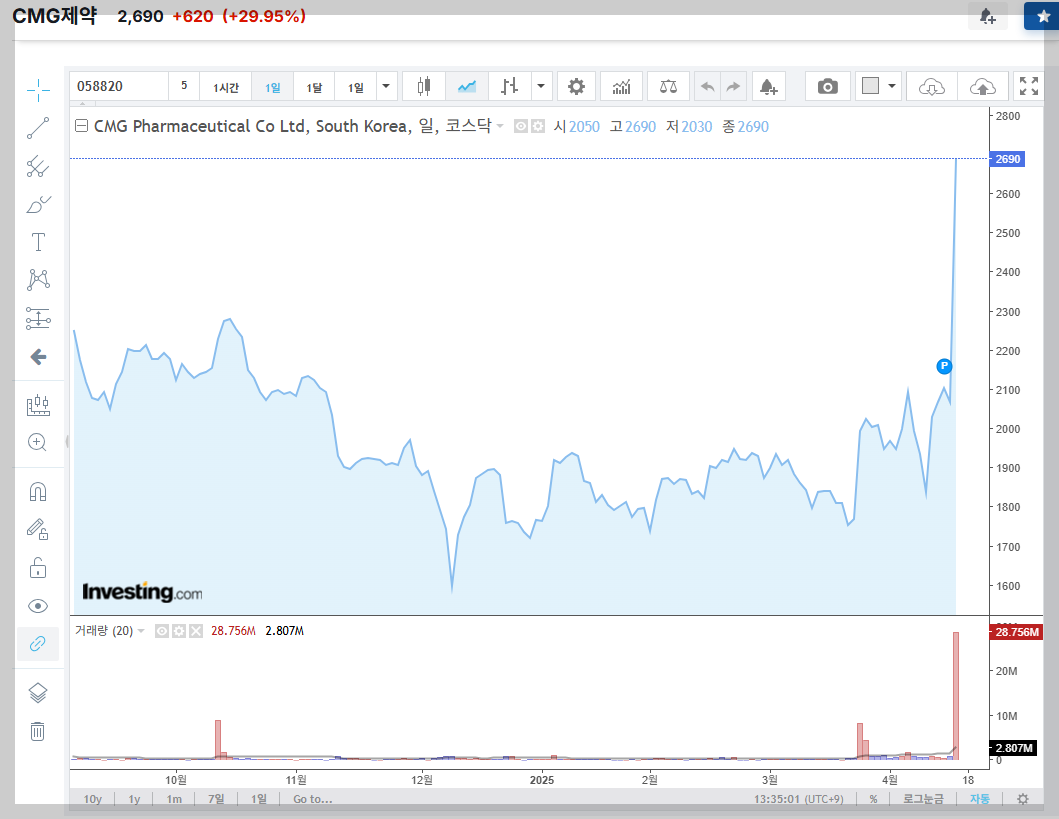
Task: Open the chart style dropdown arrow
Action: click(541, 86)
